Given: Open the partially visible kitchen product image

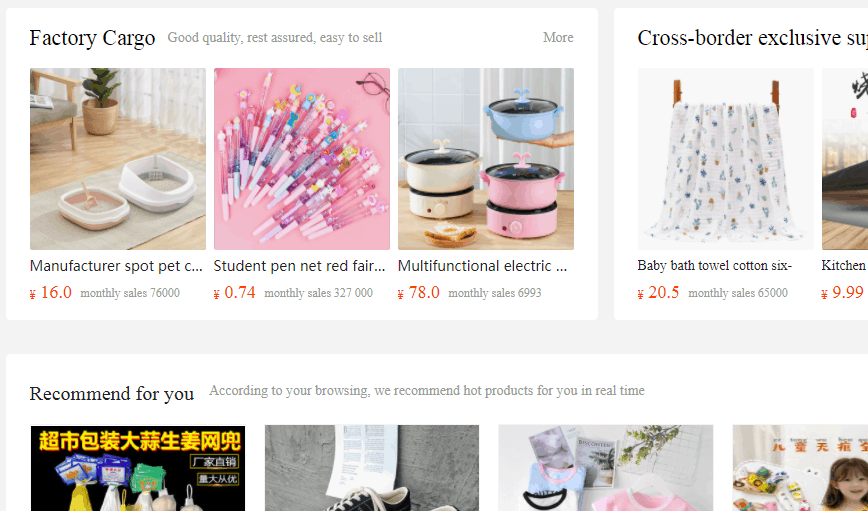Looking at the screenshot, I should pos(845,159).
